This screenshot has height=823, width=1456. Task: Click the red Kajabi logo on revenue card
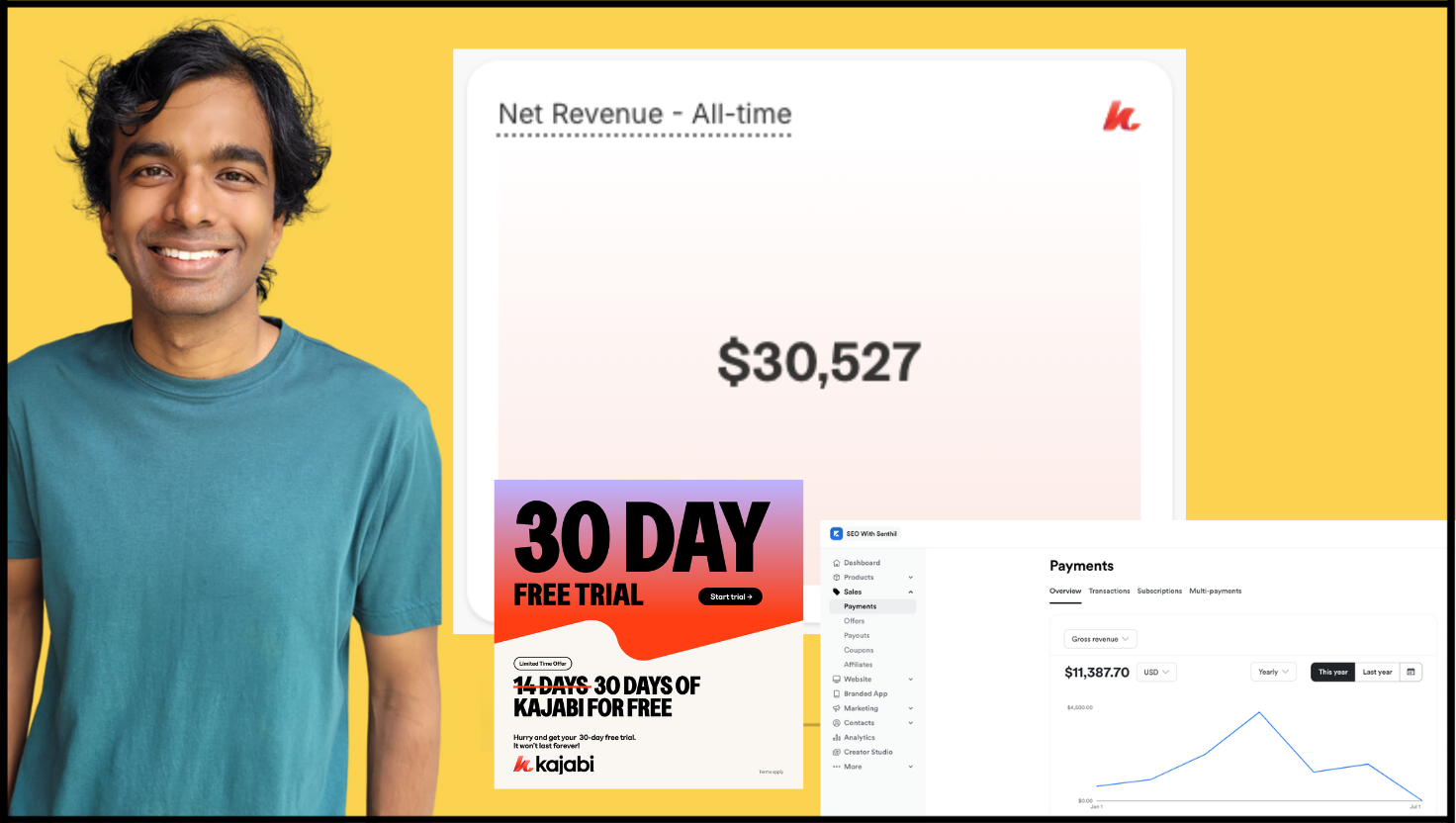[1122, 116]
